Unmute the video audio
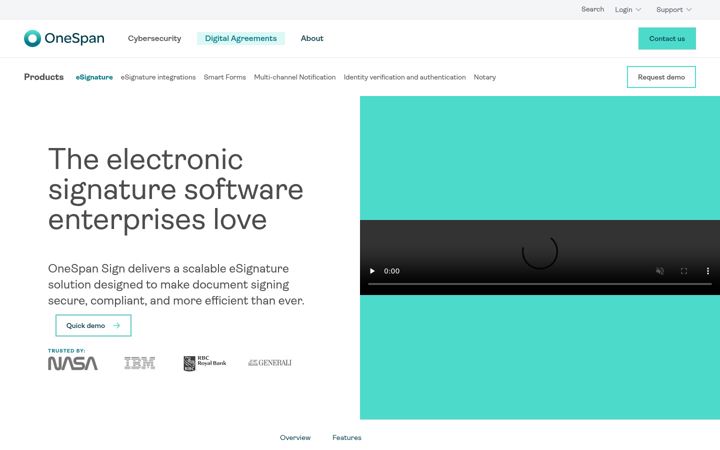 (x=660, y=271)
